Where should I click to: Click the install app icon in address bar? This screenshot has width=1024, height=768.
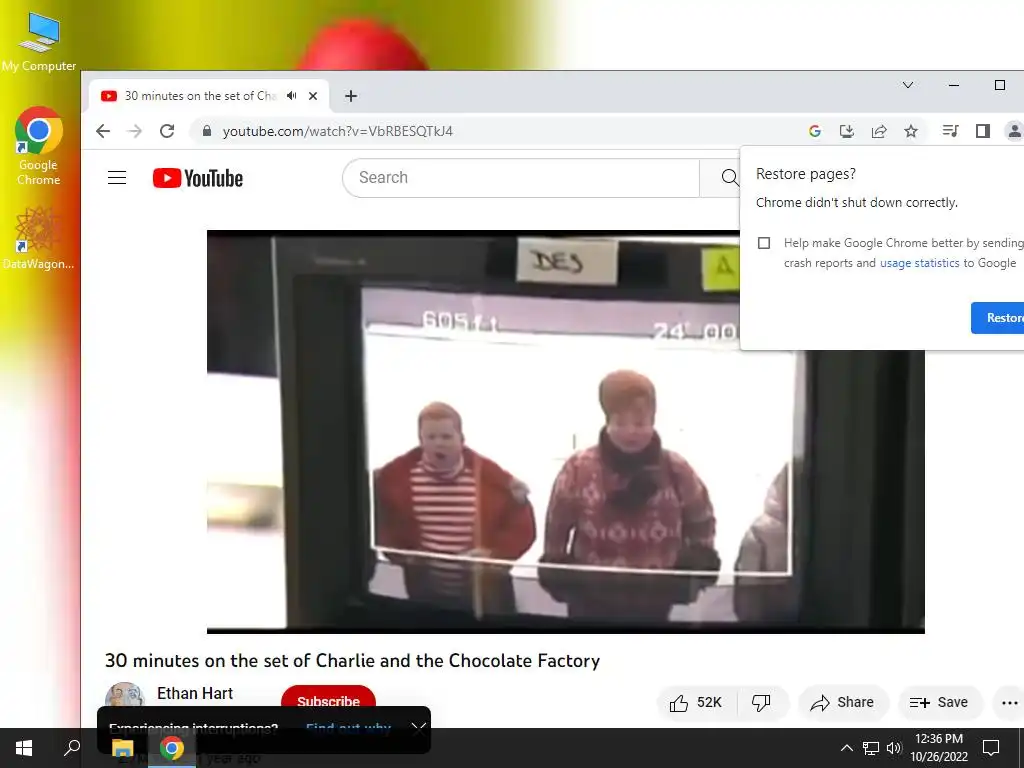pos(847,131)
